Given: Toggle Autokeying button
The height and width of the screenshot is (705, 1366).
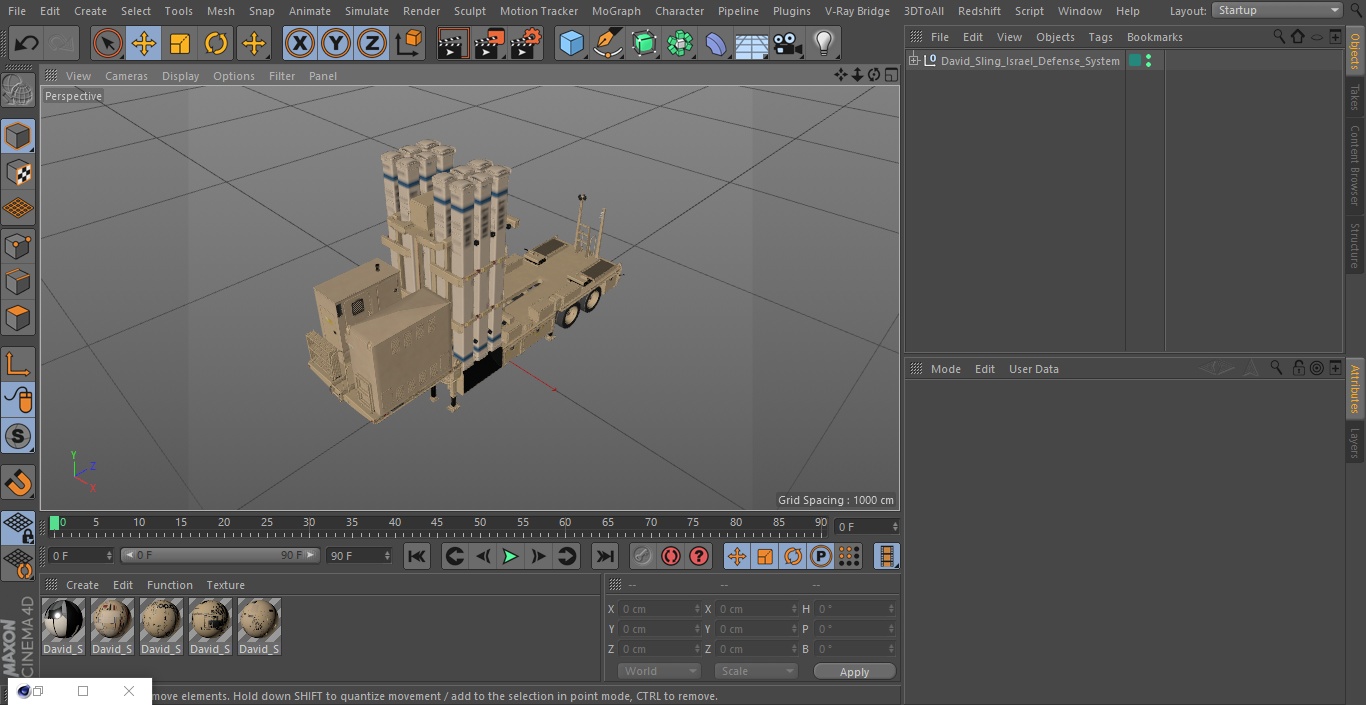Looking at the screenshot, I should pyautogui.click(x=671, y=557).
